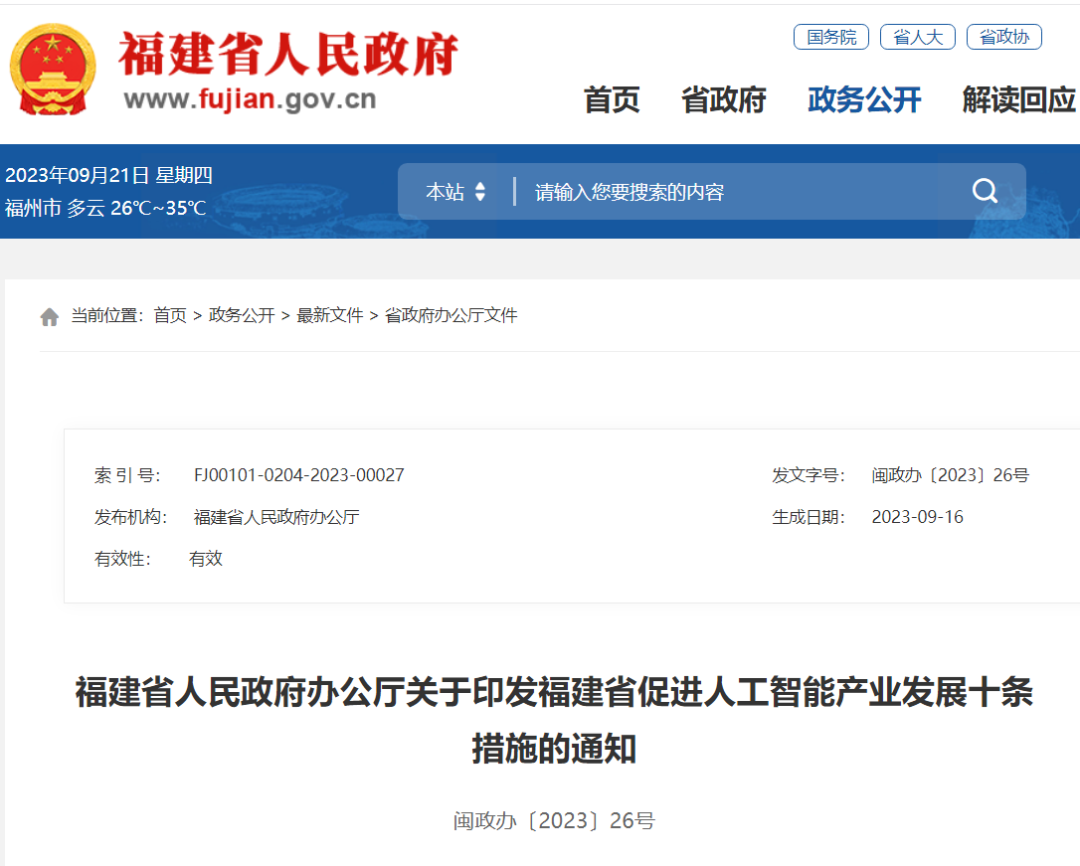Click the up-down arrows next to 本站

(x=481, y=191)
